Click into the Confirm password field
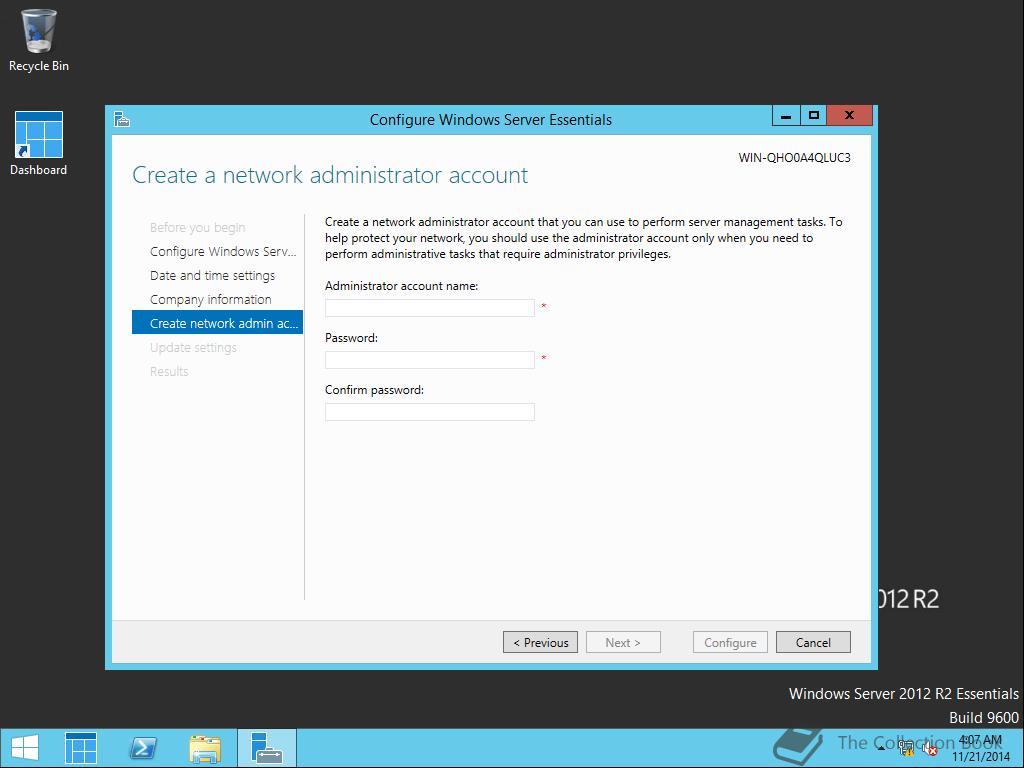Screen dimensions: 1024x768 pos(430,411)
